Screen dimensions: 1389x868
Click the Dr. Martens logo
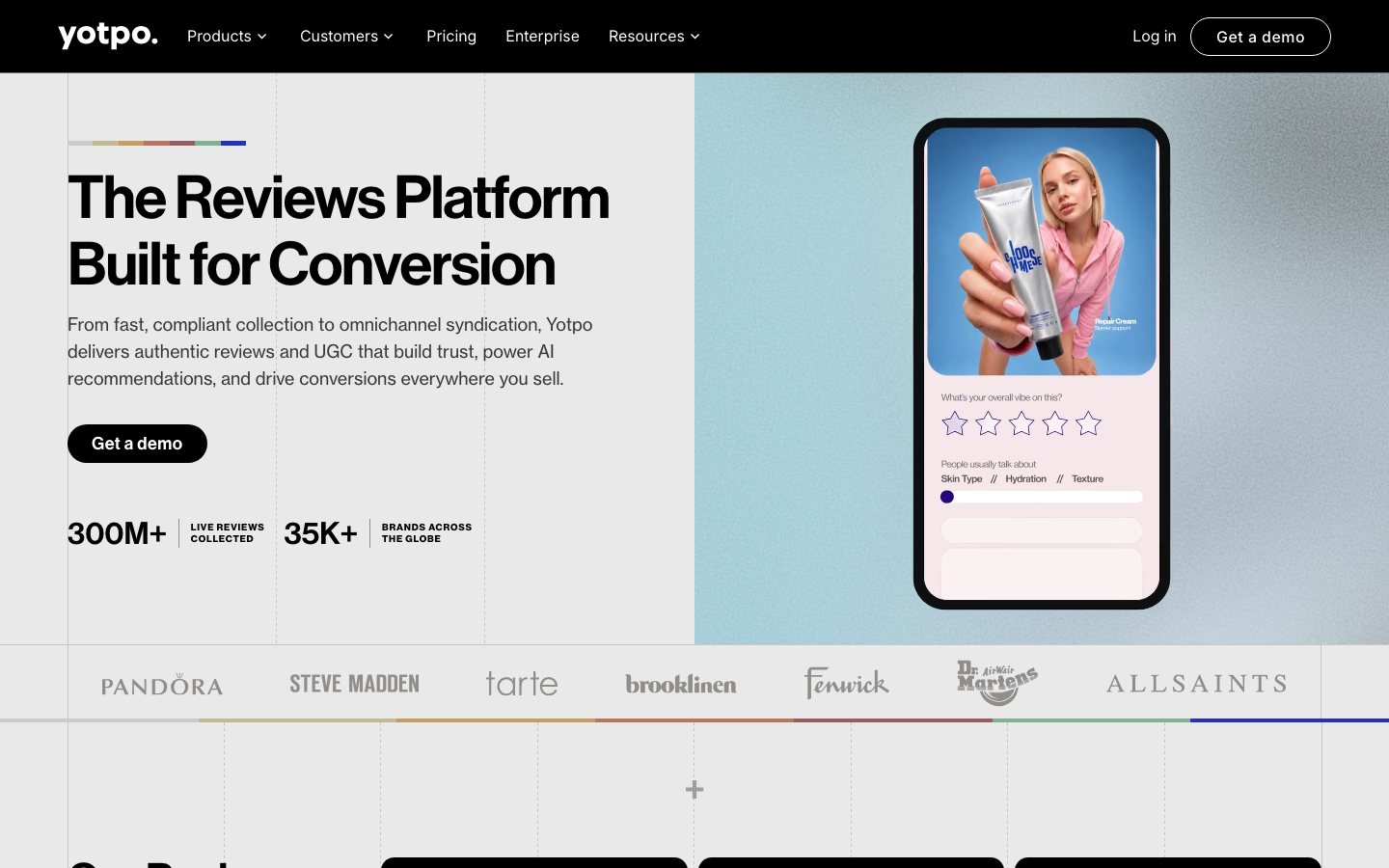(x=997, y=683)
